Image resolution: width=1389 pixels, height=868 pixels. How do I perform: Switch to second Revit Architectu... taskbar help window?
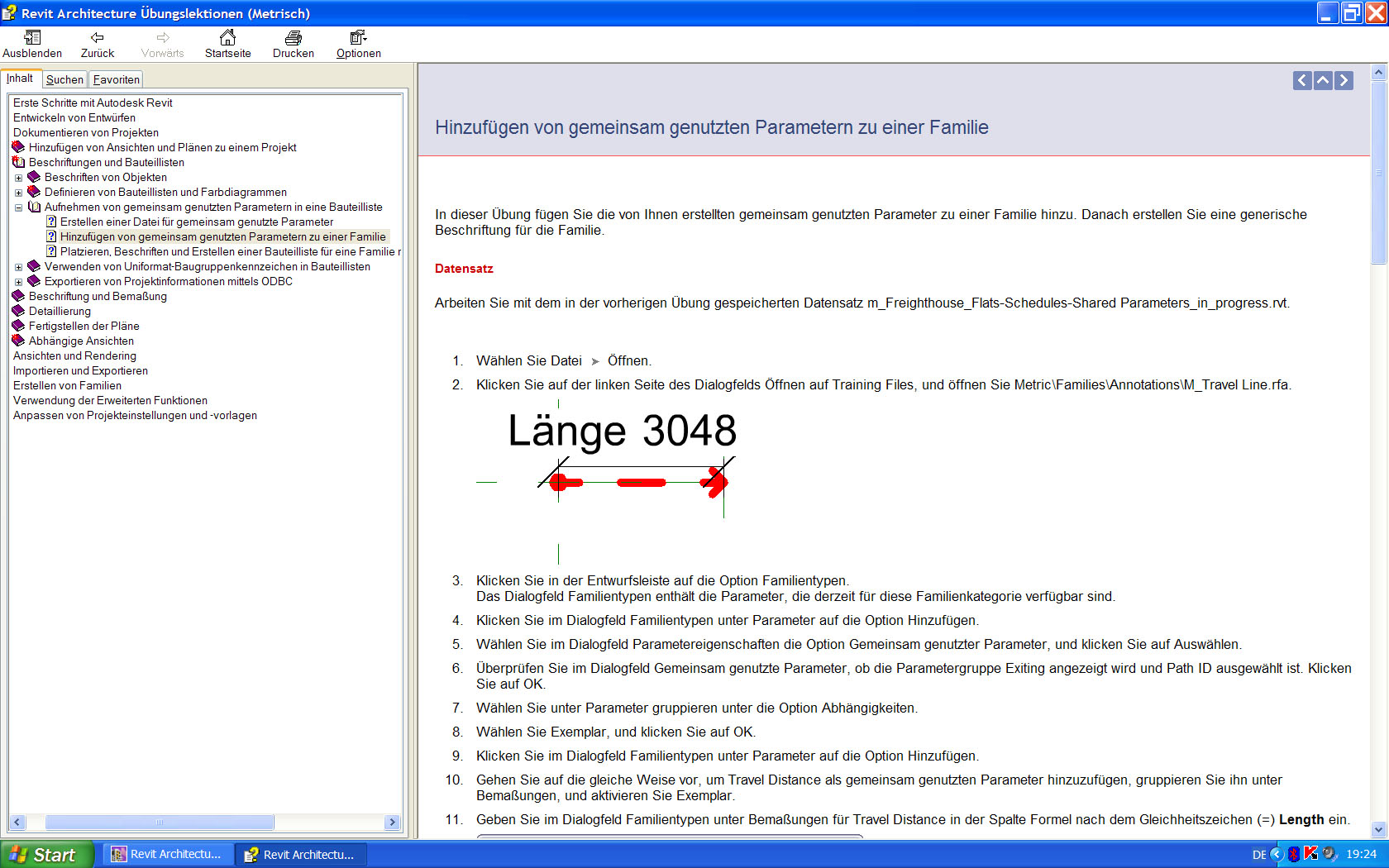(302, 854)
